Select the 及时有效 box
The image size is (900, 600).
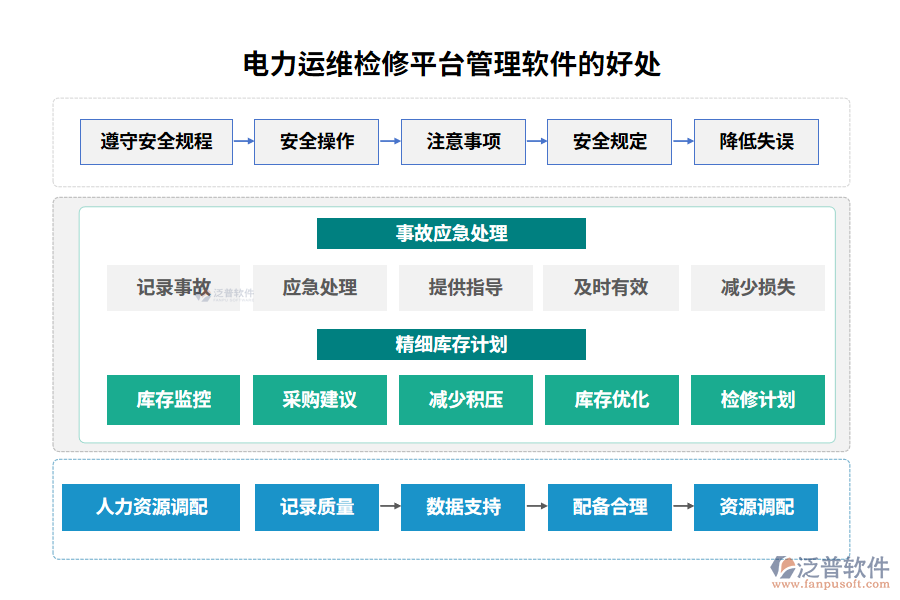tap(612, 288)
